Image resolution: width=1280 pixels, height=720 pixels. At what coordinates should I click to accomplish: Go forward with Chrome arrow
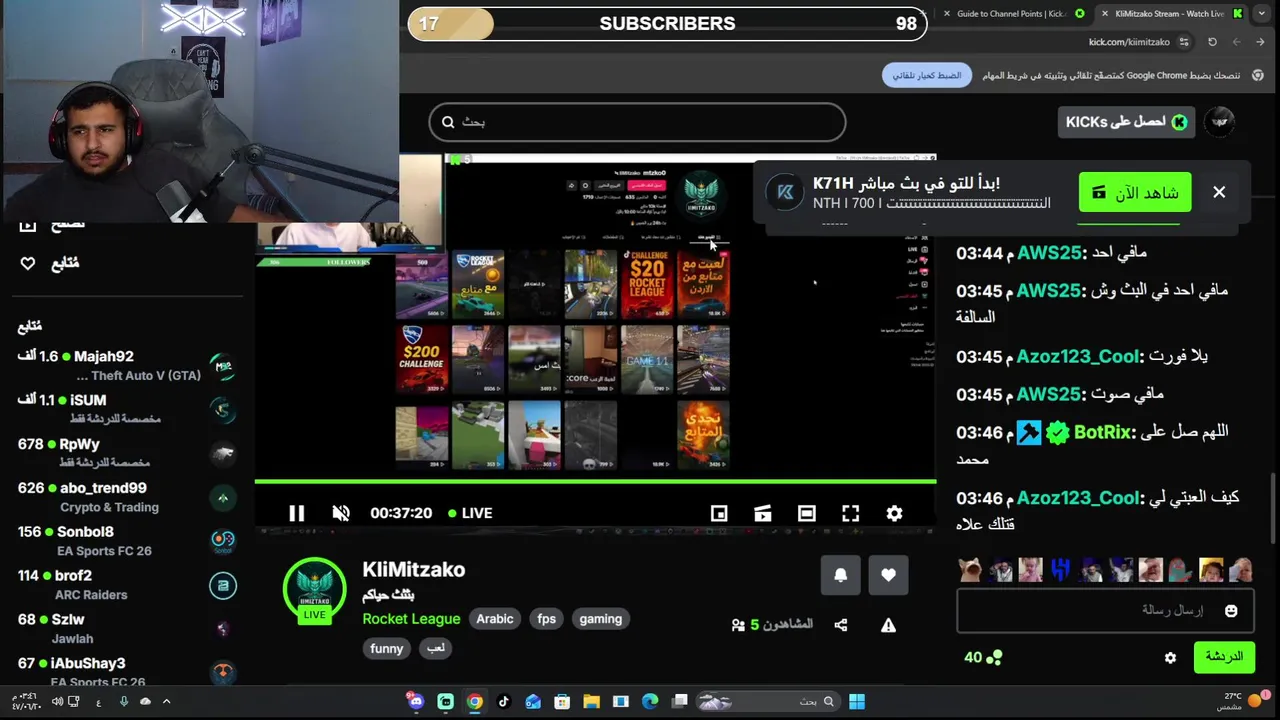[1236, 42]
